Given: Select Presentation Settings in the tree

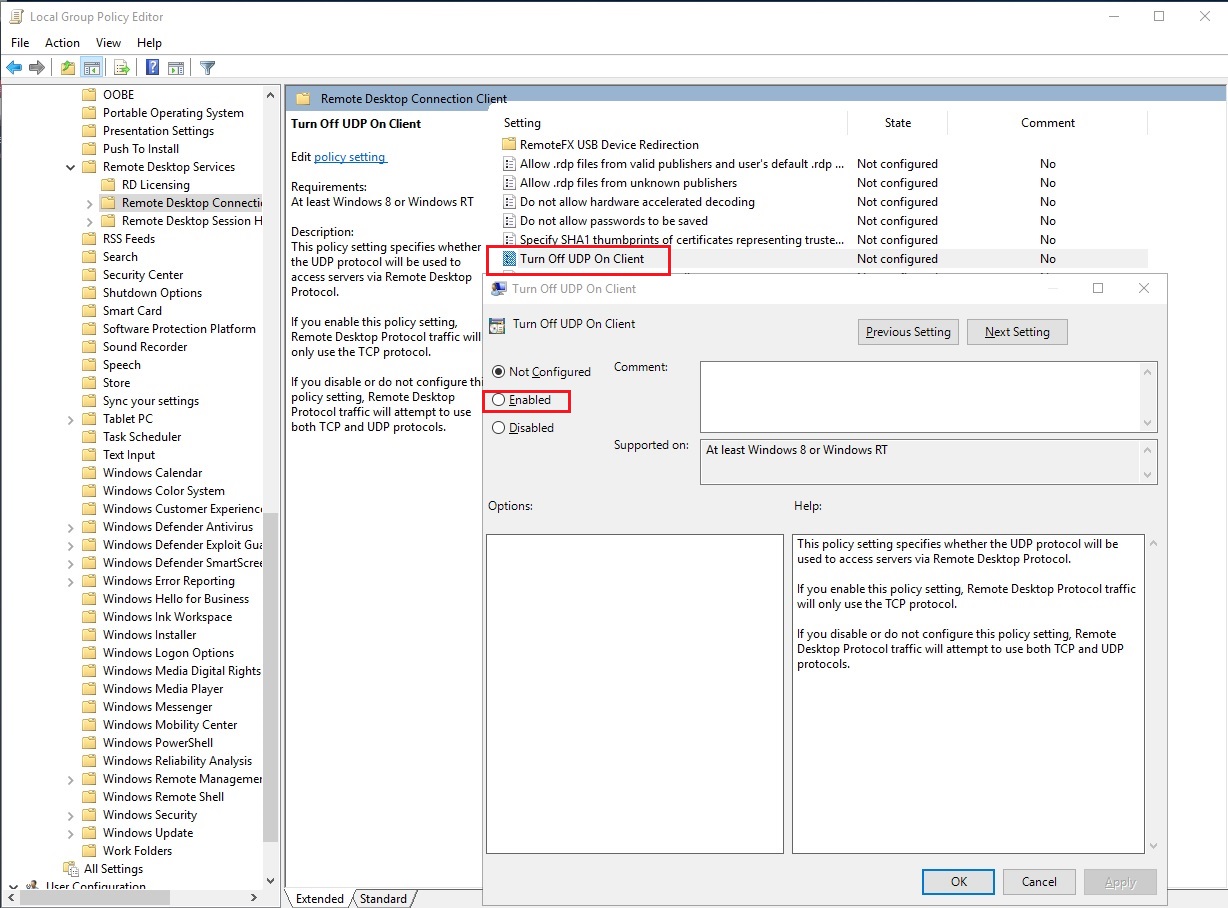Looking at the screenshot, I should tap(158, 131).
